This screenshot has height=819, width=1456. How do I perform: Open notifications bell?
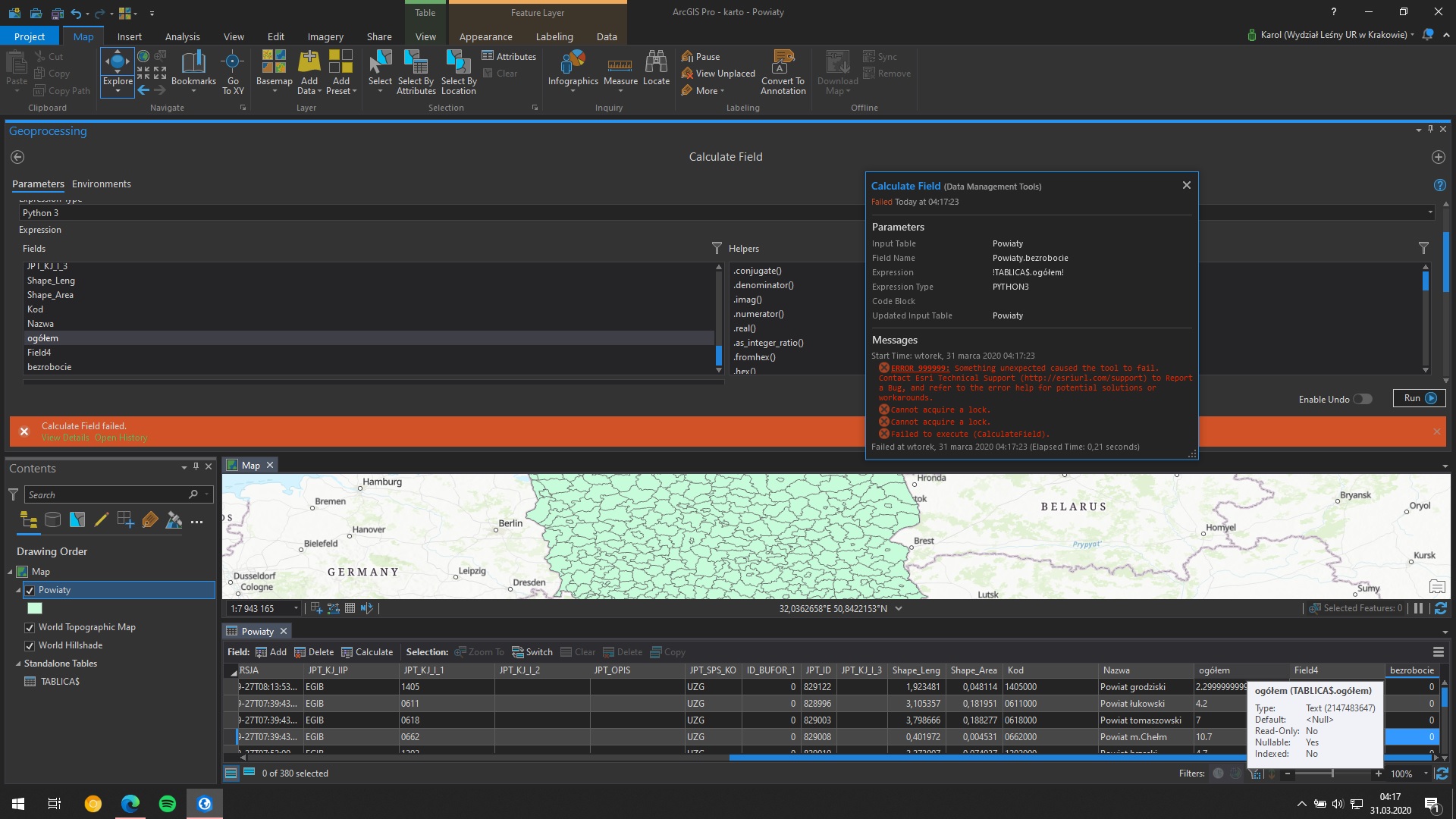click(1428, 35)
